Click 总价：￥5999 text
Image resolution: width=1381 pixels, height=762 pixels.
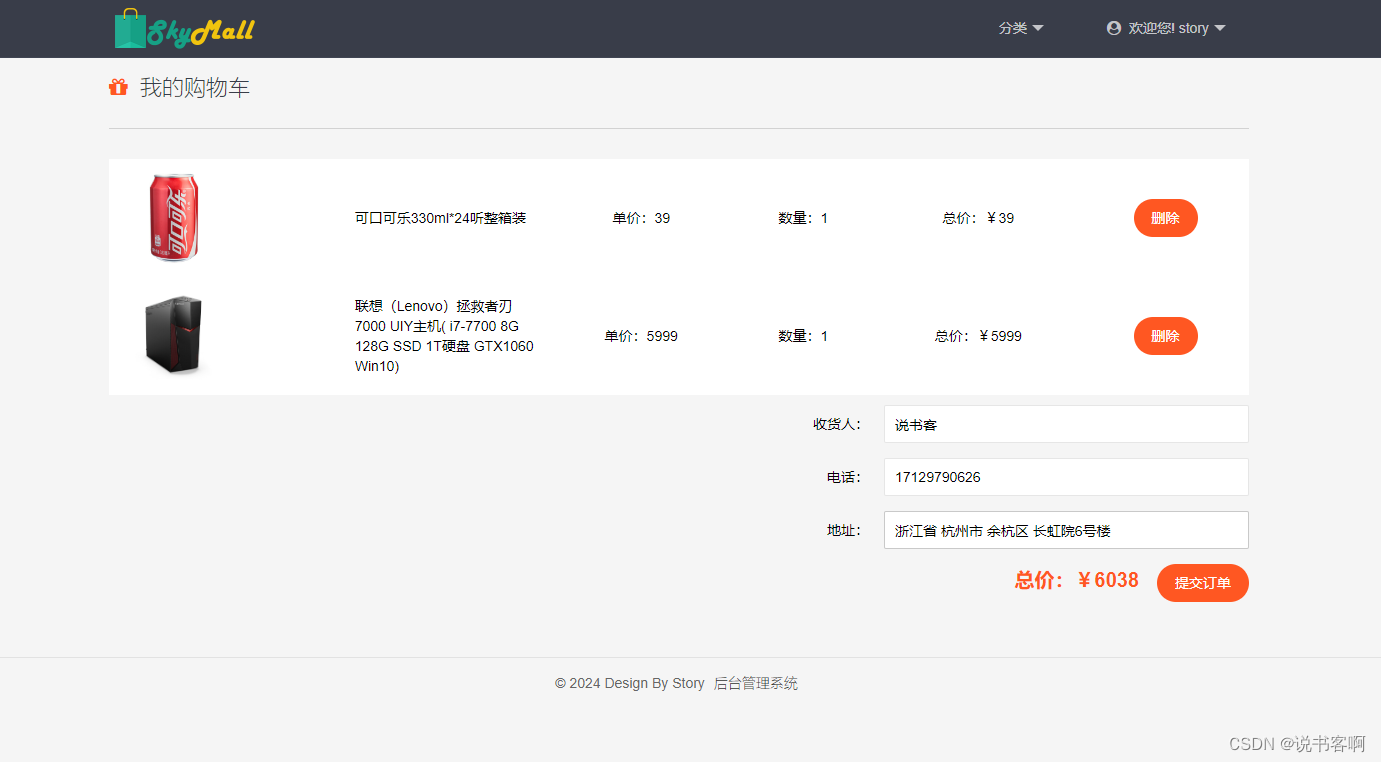978,336
